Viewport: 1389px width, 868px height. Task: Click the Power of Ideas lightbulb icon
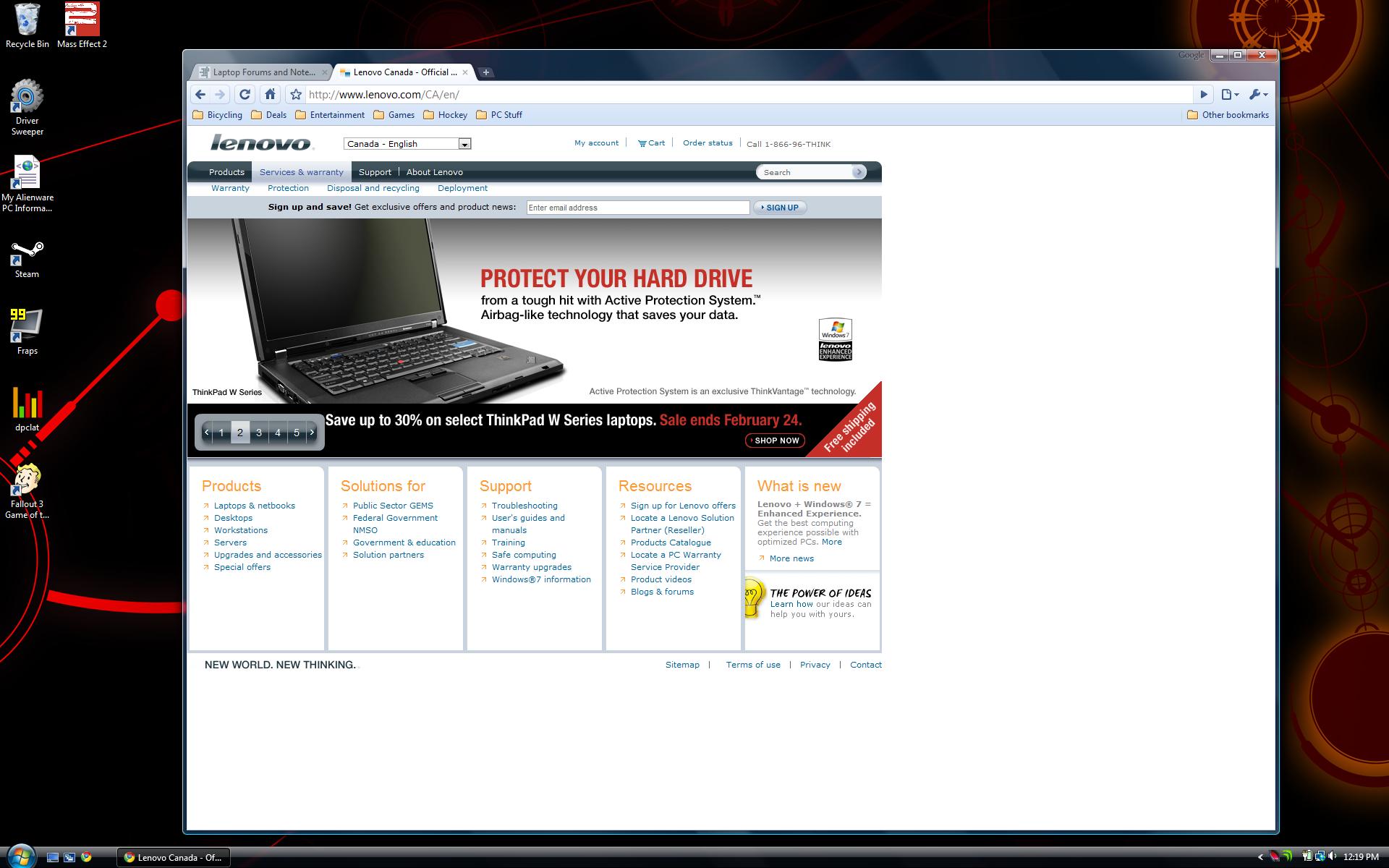(754, 598)
